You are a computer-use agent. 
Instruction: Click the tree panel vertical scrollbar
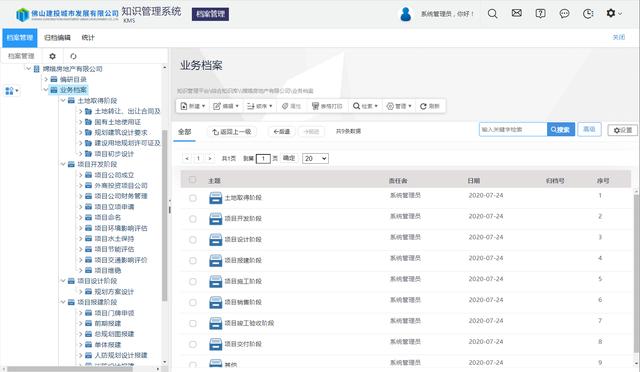[165, 215]
